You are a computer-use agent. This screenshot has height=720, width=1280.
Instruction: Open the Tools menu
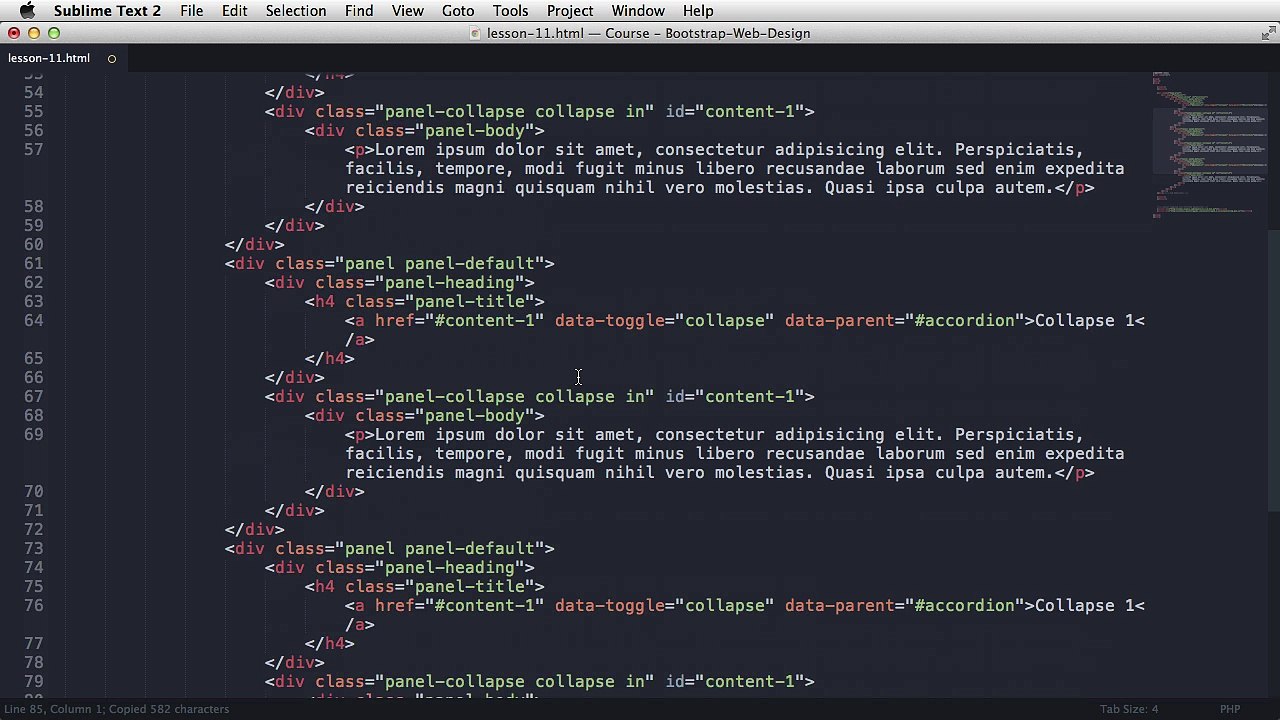point(510,11)
